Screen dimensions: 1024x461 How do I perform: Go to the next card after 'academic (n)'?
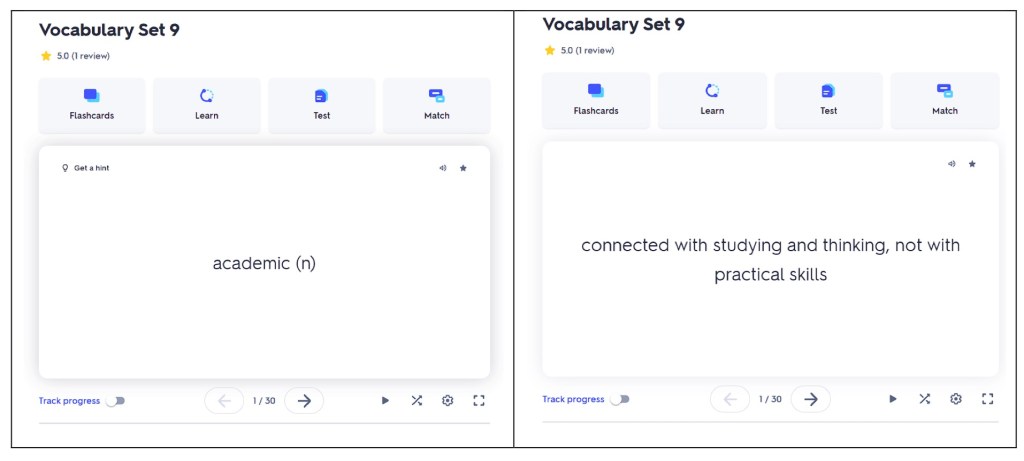pyautogui.click(x=304, y=401)
